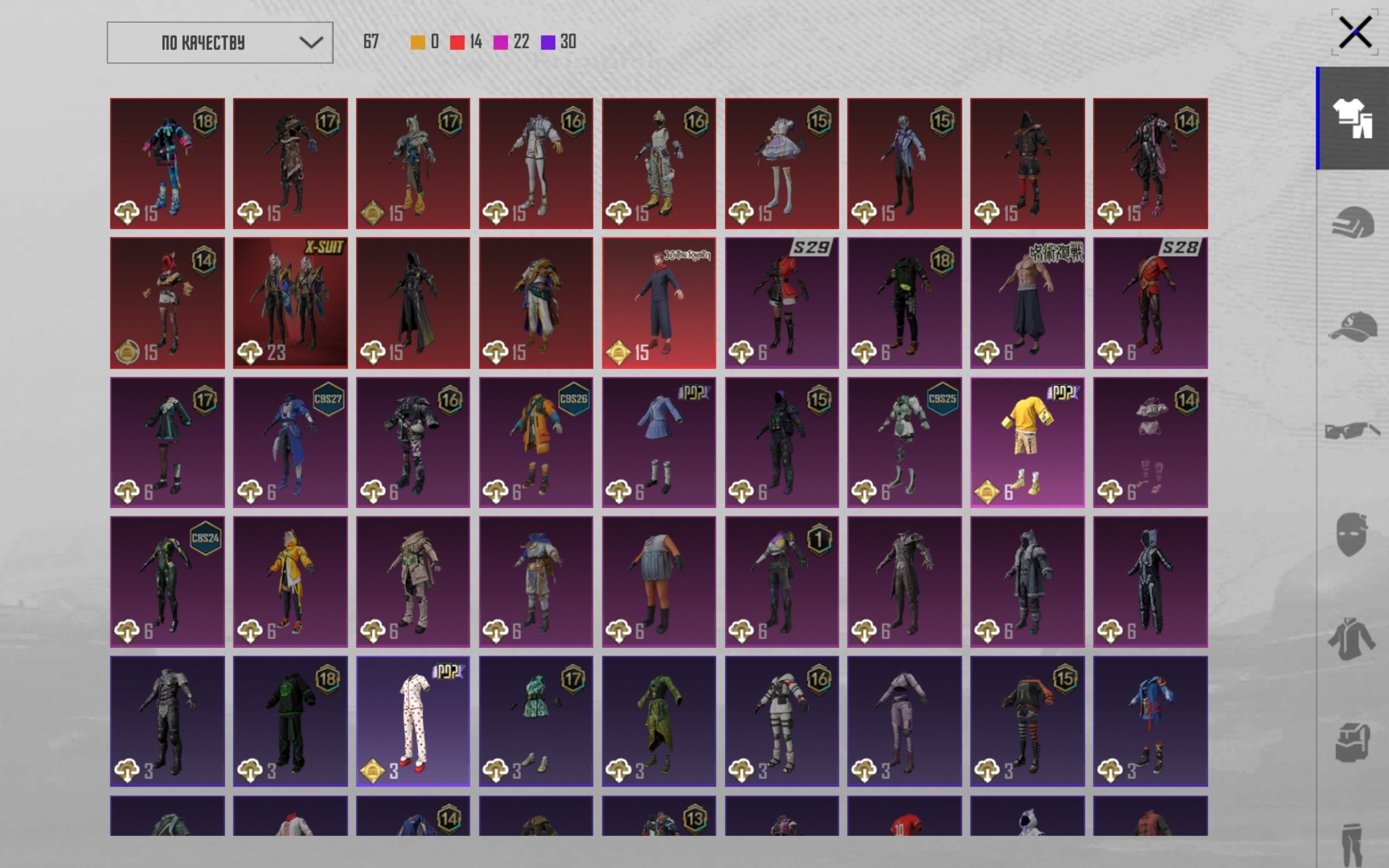
Task: Select the purple pleated skirt school outfit
Action: [659, 442]
